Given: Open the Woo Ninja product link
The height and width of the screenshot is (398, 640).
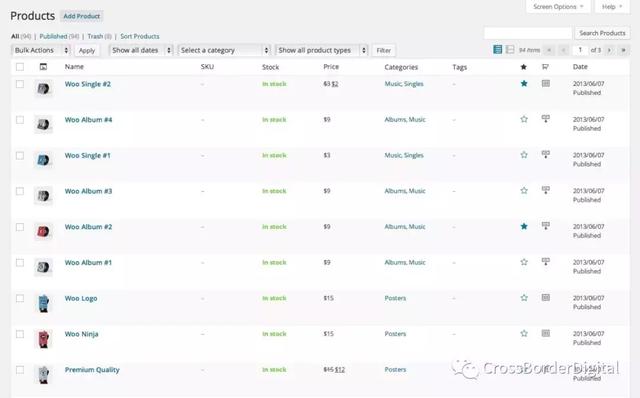Looking at the screenshot, I should point(81,334).
